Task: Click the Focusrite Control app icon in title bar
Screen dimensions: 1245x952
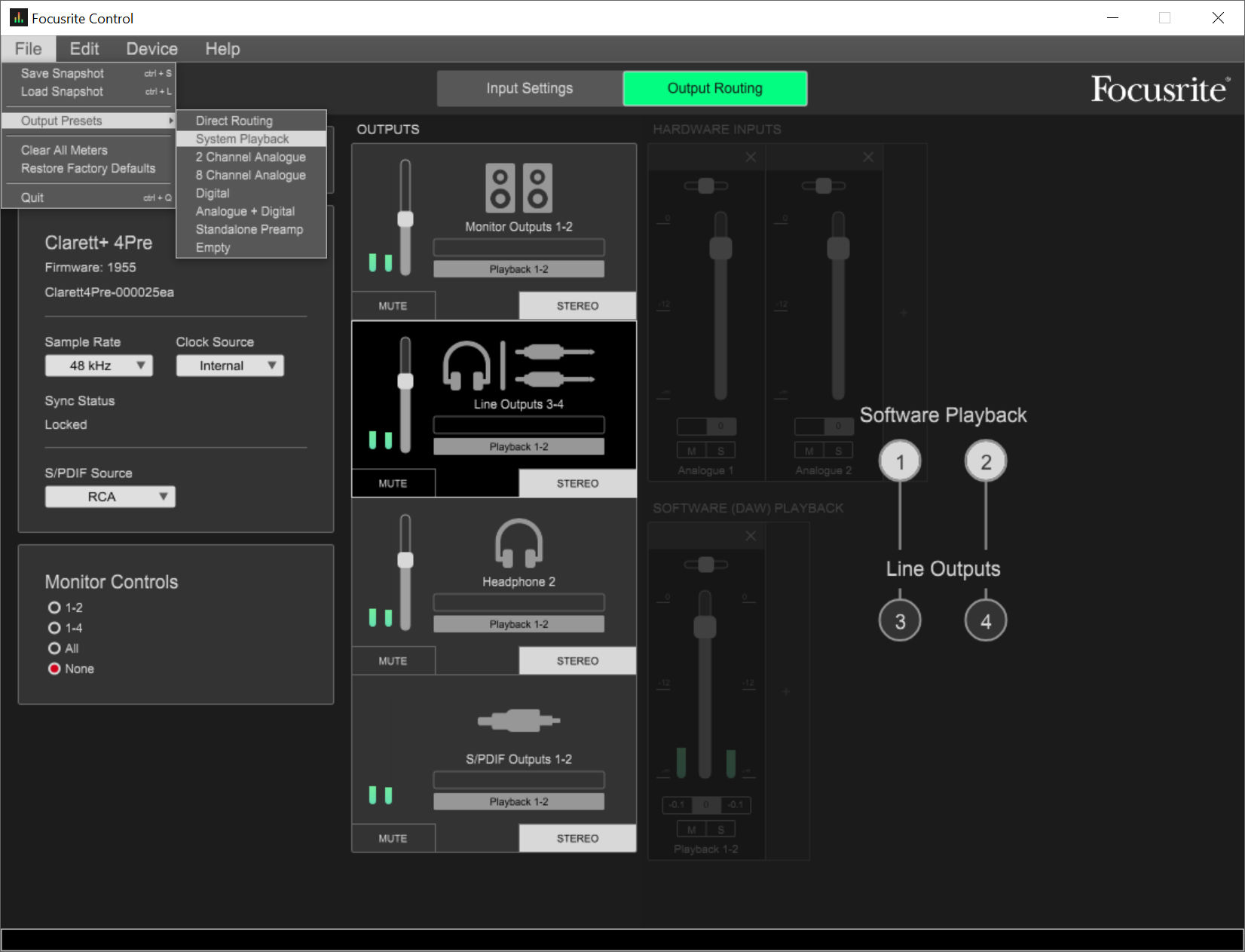Action: coord(18,17)
